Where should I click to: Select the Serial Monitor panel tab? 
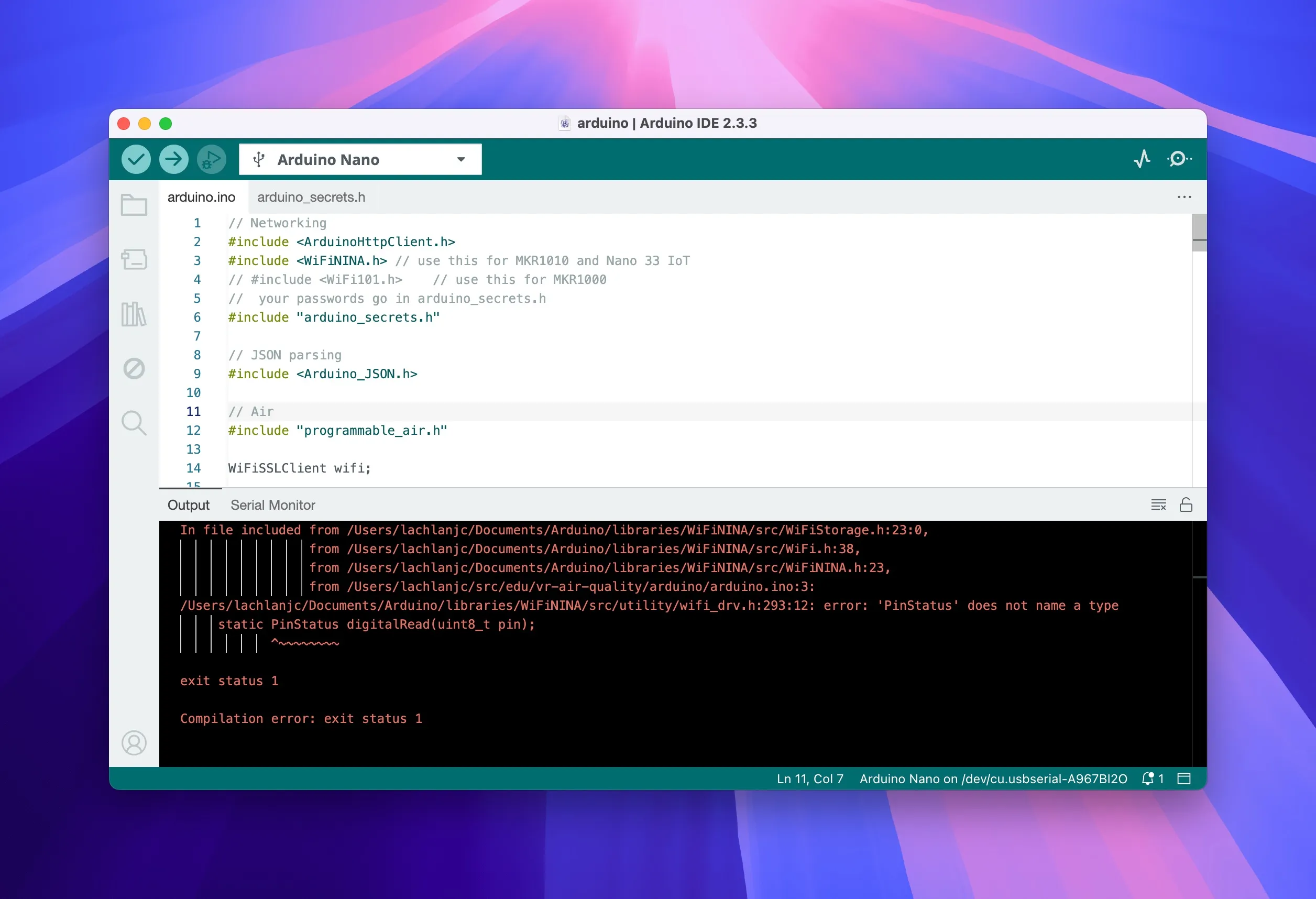273,505
